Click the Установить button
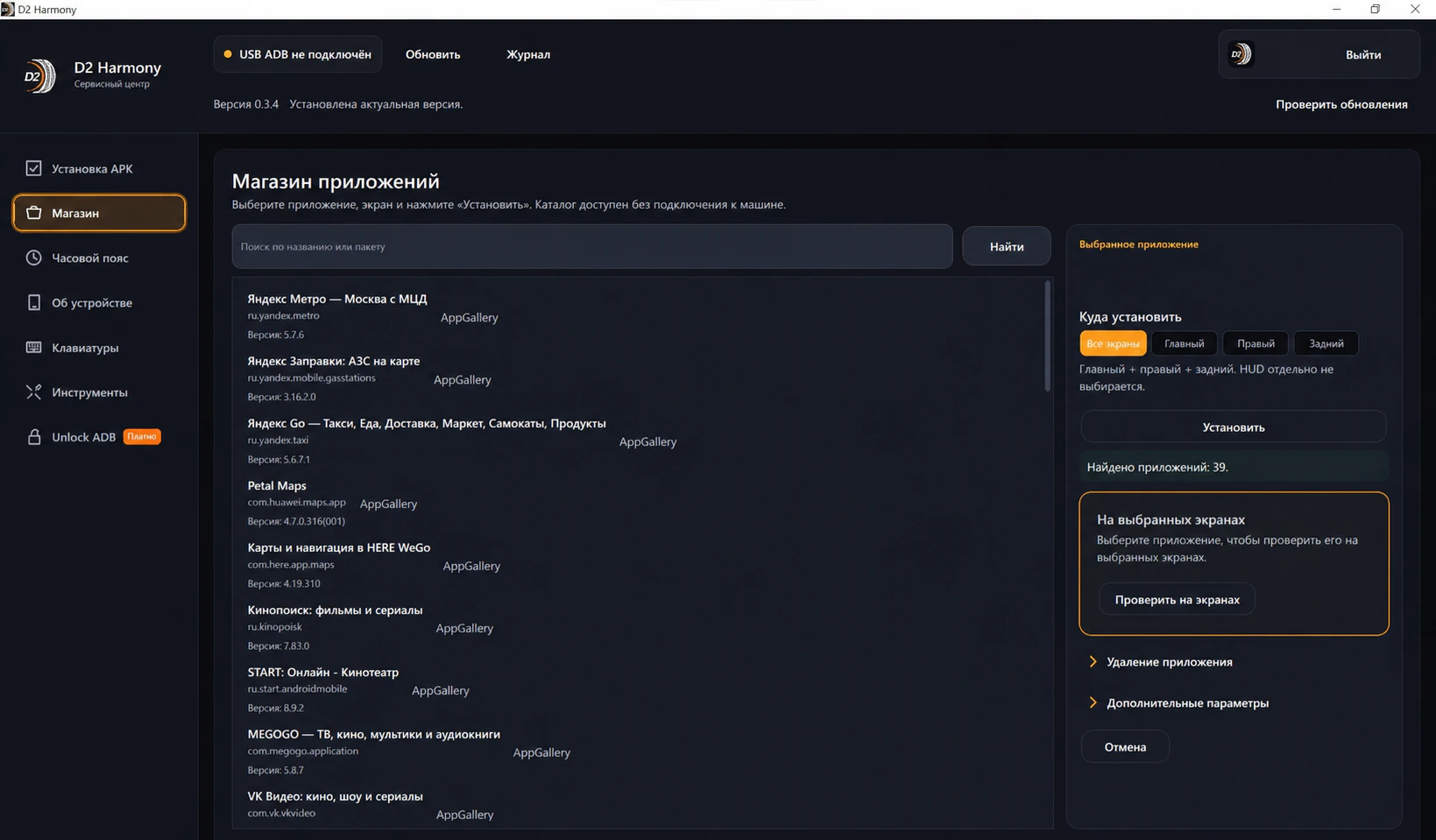This screenshot has height=840, width=1436. tap(1234, 427)
